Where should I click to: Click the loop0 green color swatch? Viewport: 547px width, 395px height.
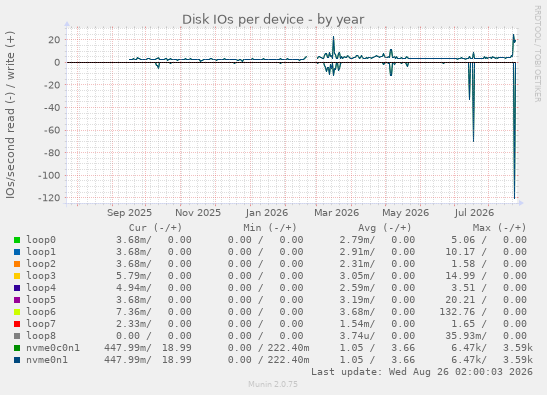point(17,240)
